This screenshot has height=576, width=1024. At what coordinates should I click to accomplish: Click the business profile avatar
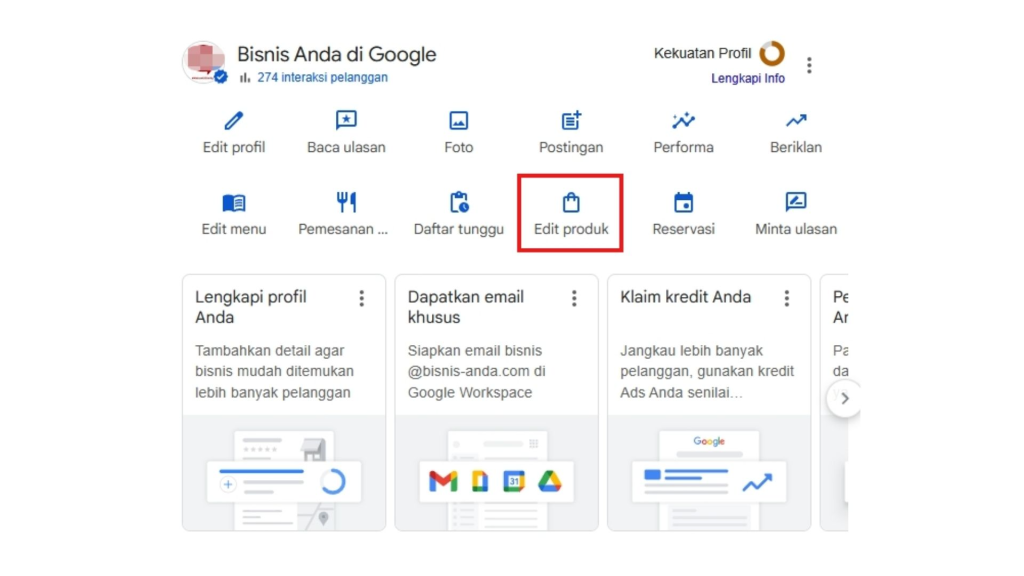coord(204,62)
